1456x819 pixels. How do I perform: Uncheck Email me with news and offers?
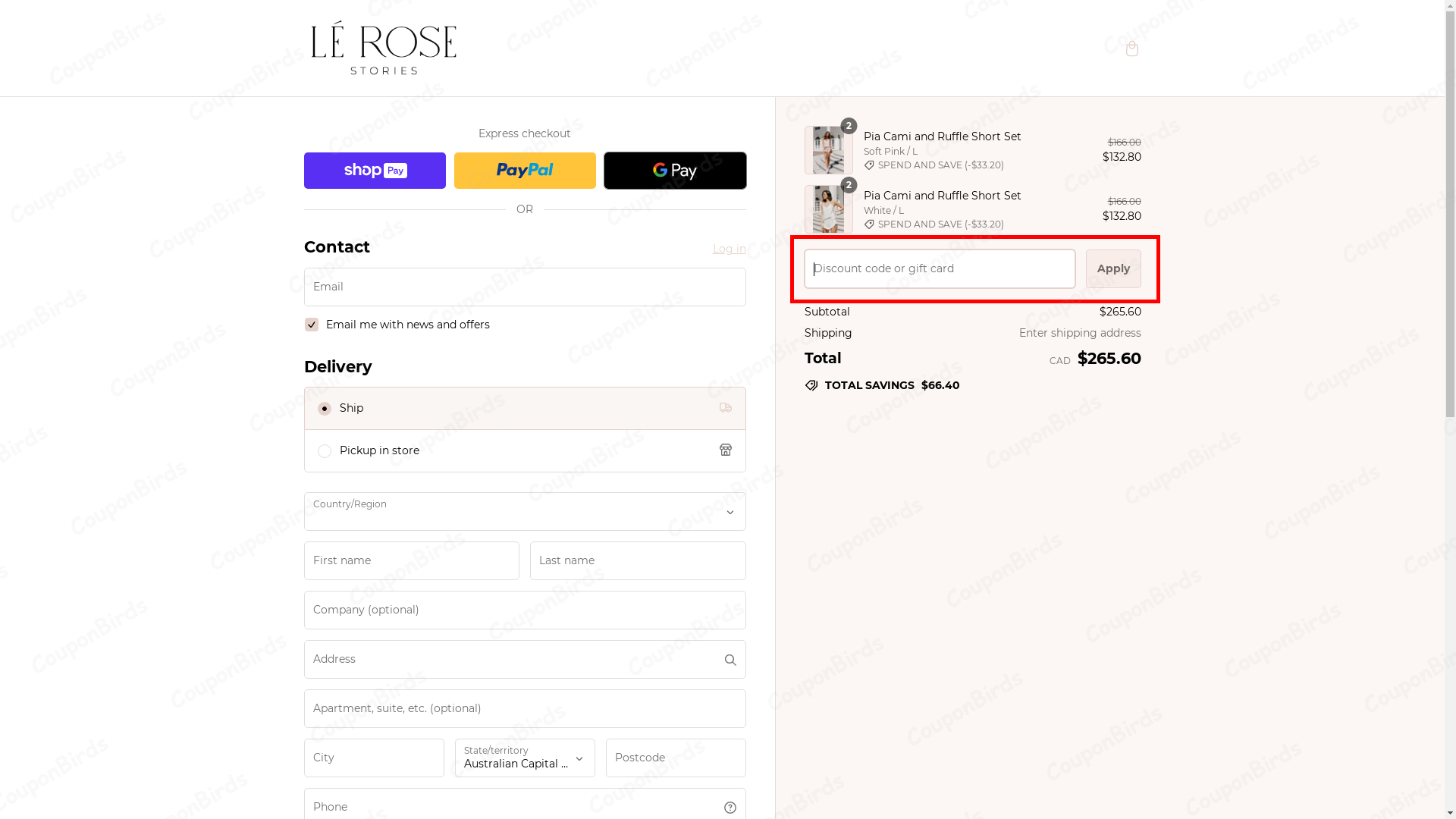pos(311,324)
